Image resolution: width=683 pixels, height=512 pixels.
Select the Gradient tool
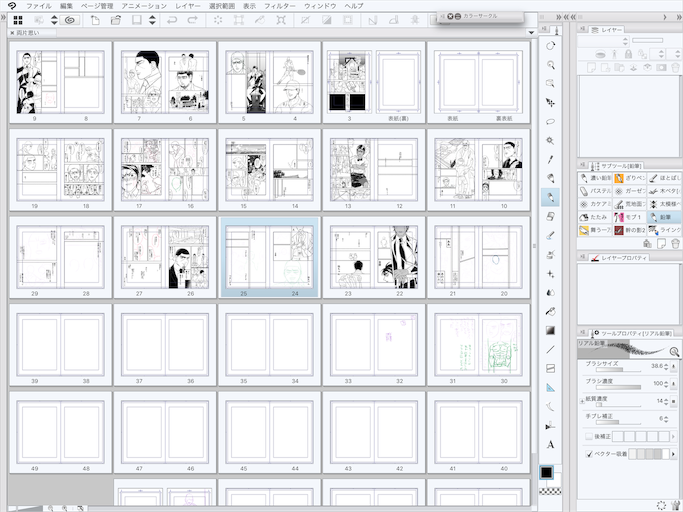click(x=551, y=331)
